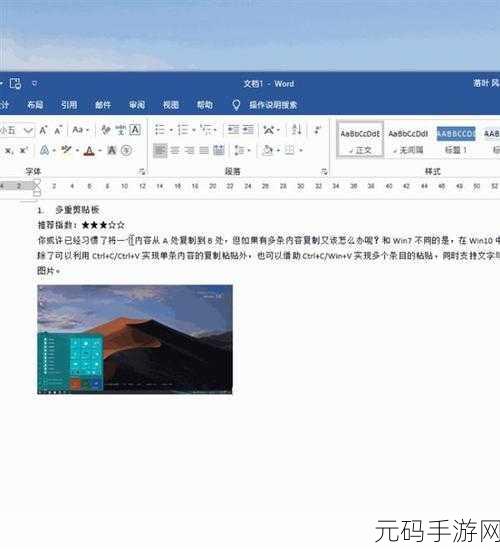This screenshot has width=500, height=550.
Task: Click the Clear All Formatting icon
Action: coord(106,130)
